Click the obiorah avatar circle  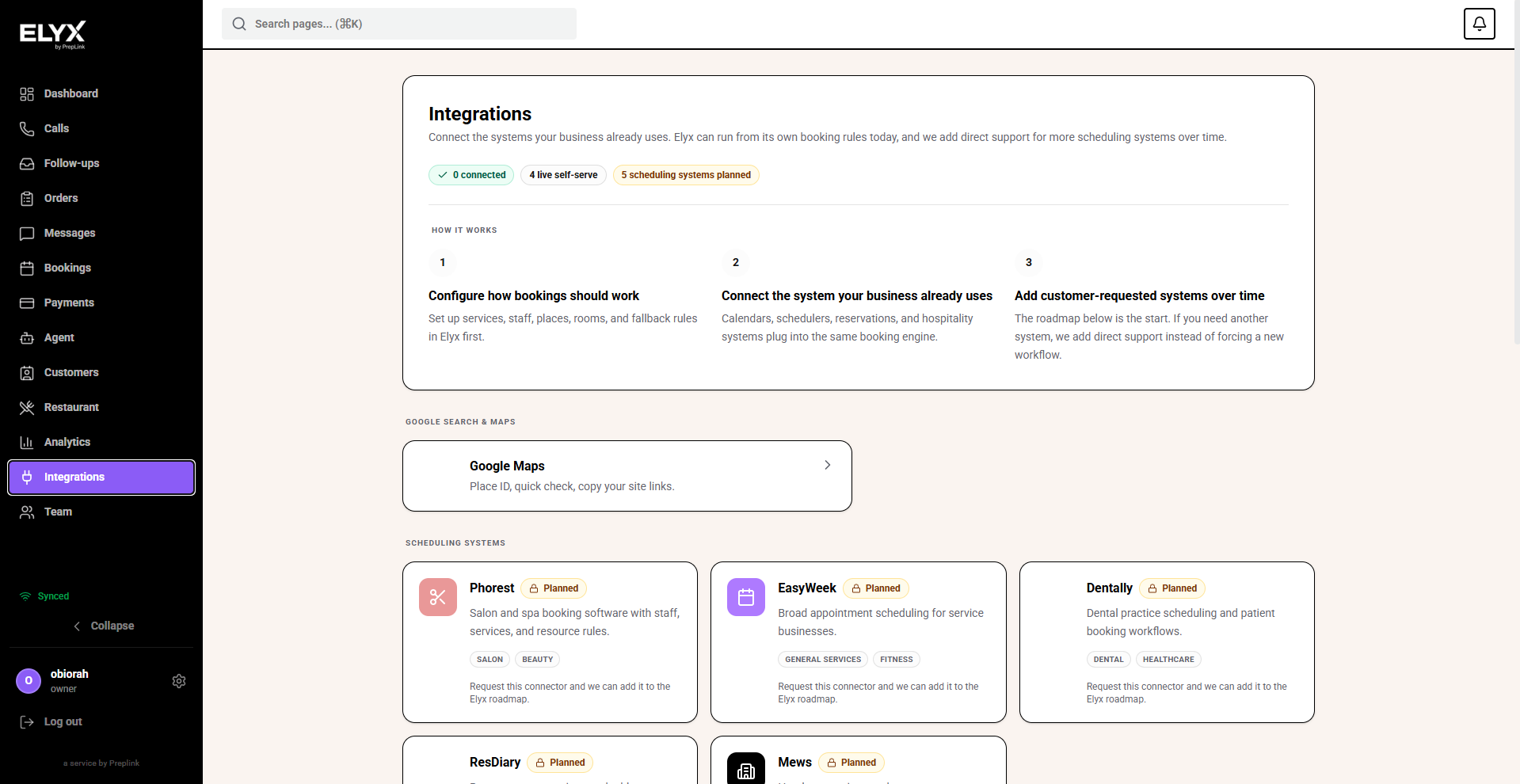point(29,681)
